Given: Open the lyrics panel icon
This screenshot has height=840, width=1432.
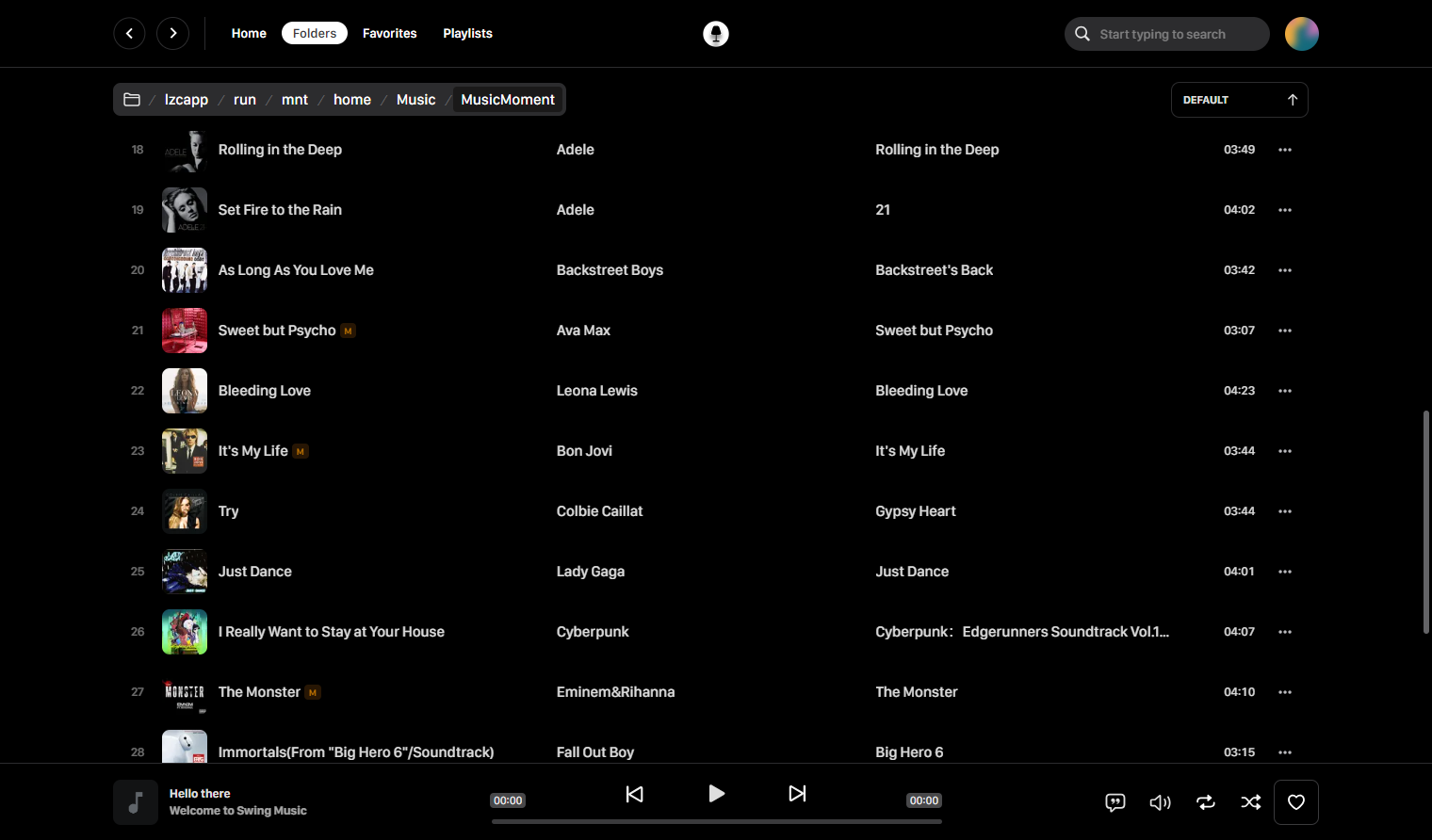Looking at the screenshot, I should 1115,802.
